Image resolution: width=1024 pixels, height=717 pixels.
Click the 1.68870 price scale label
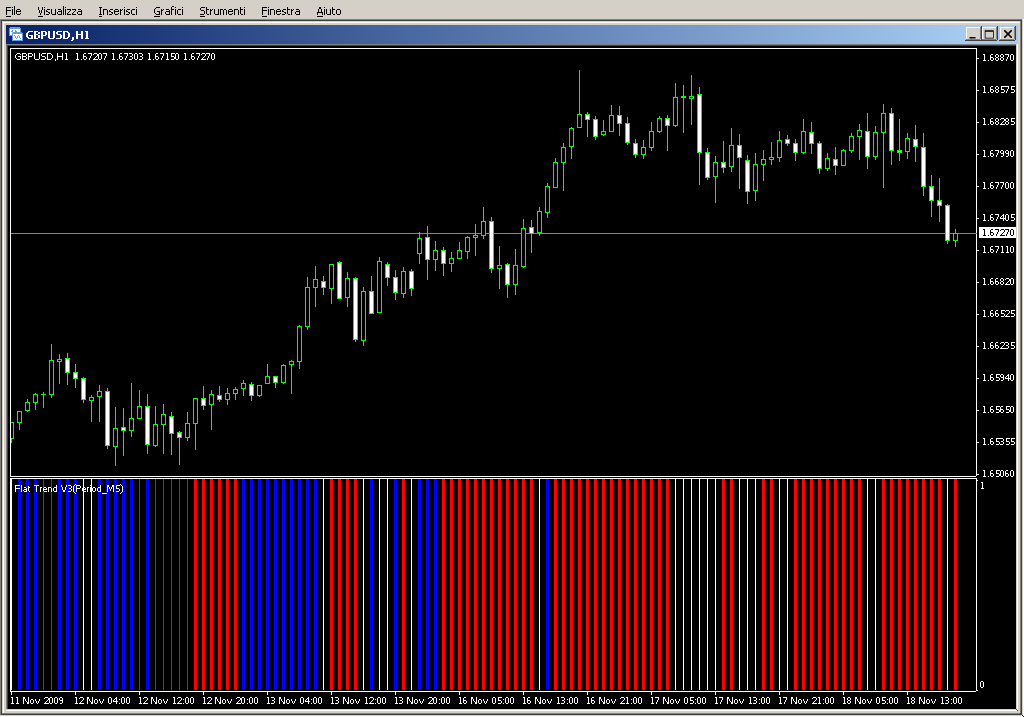998,58
